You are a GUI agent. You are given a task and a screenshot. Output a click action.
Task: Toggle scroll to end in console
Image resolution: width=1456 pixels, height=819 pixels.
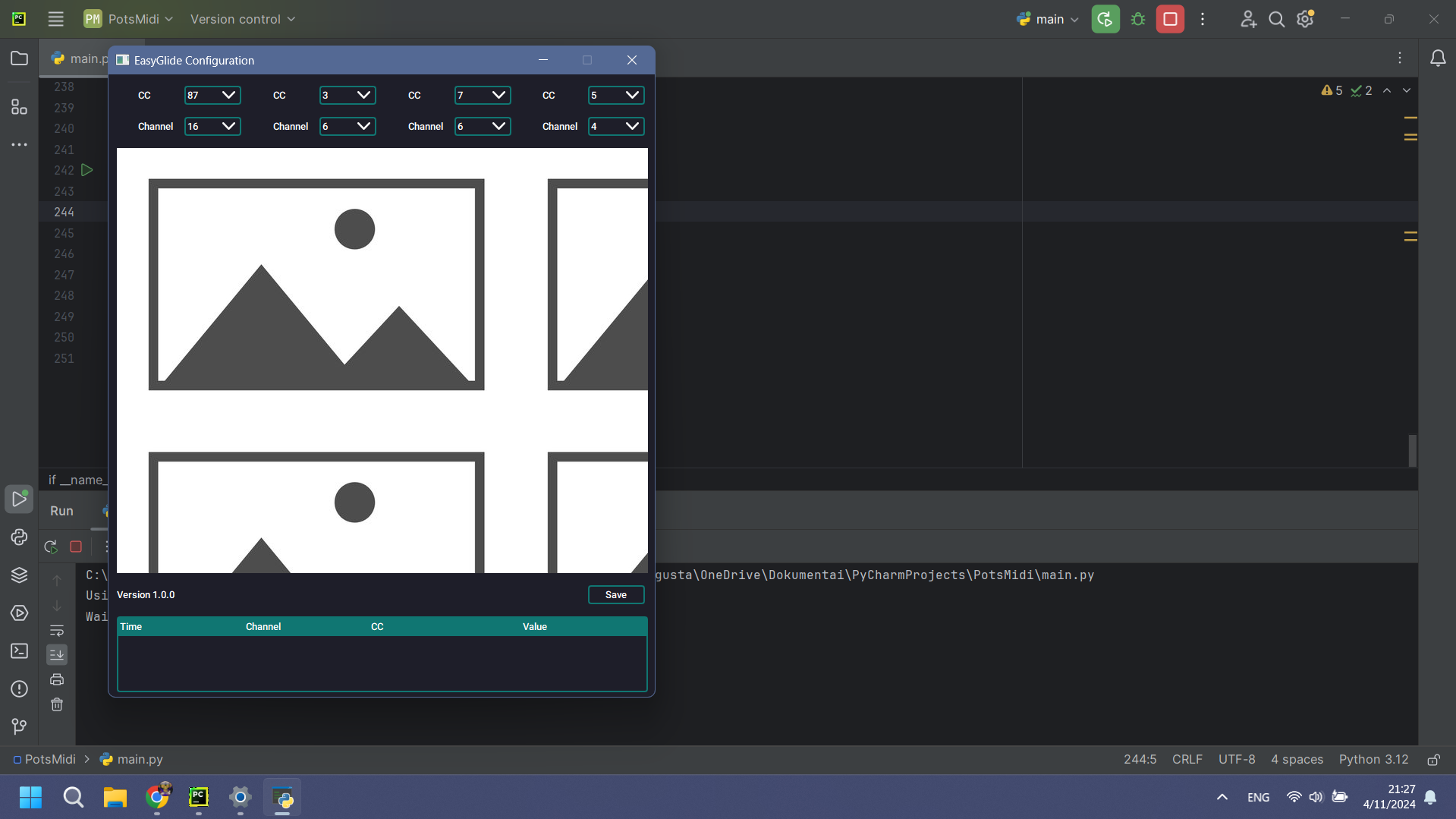tap(57, 654)
